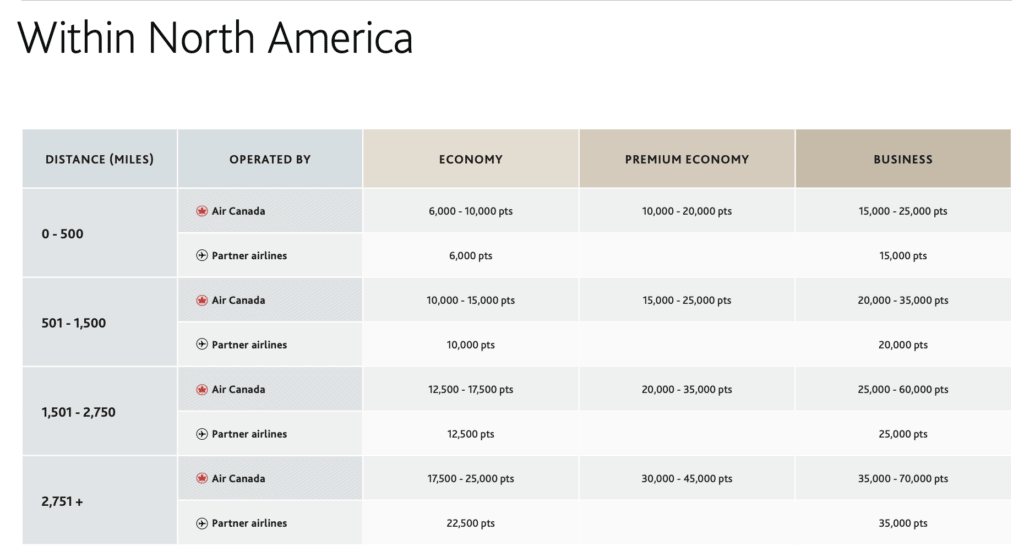Click the 22,500 pts economy cell
1024x557 pixels.
click(471, 523)
